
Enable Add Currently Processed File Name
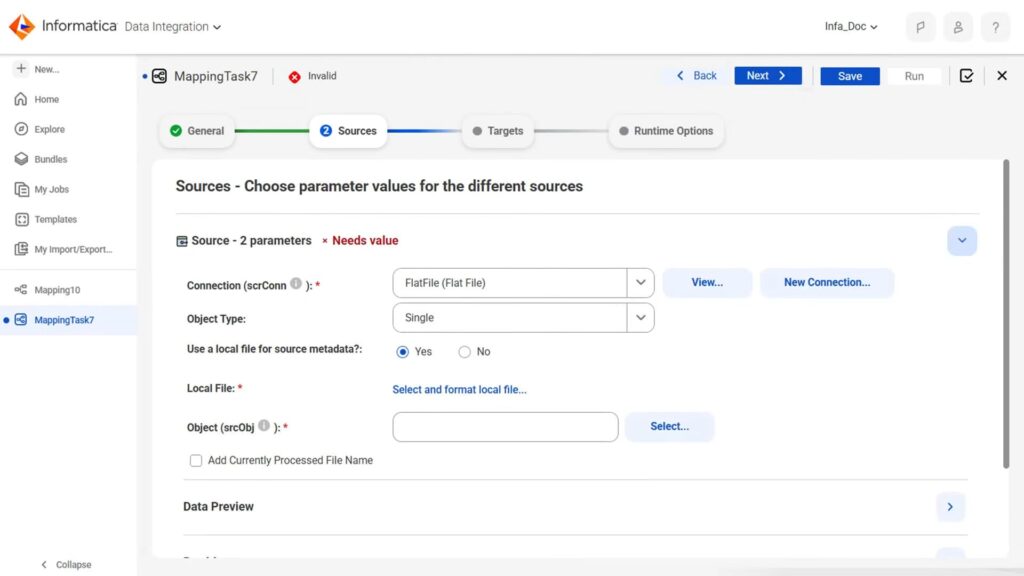pyautogui.click(x=196, y=460)
